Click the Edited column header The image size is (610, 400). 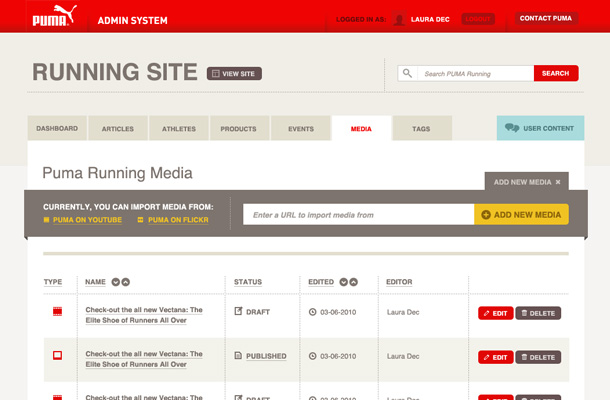pyautogui.click(x=321, y=282)
